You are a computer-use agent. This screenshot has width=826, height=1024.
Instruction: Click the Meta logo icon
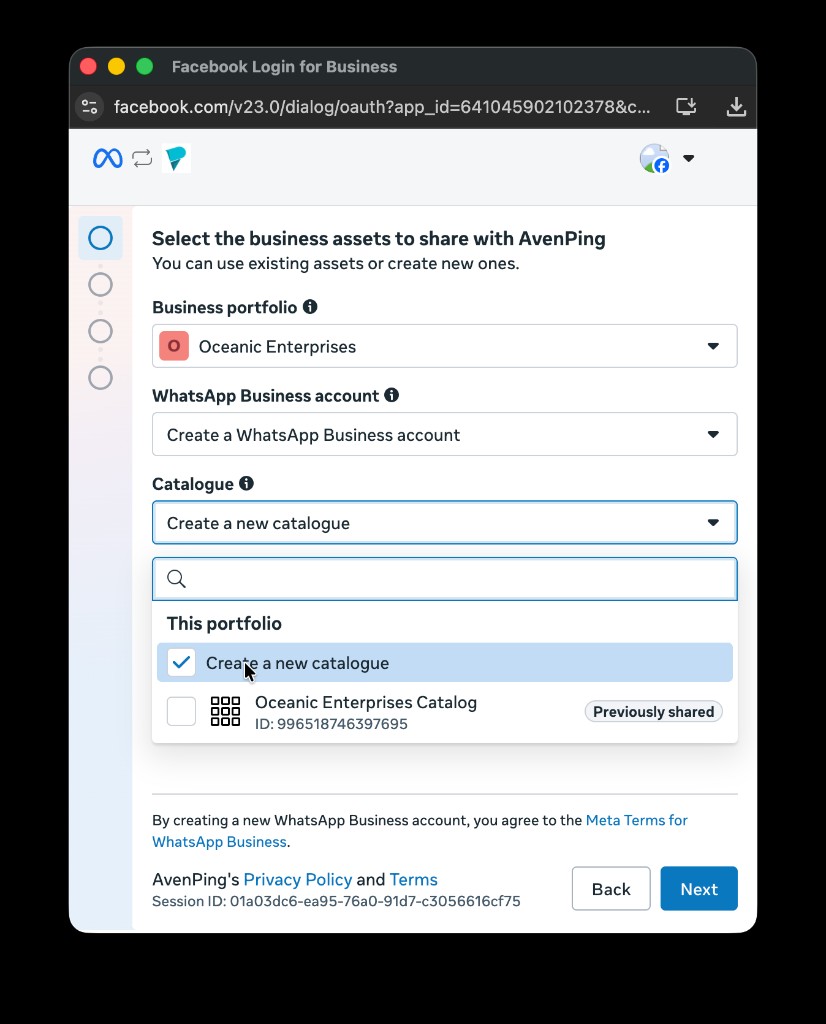pyautogui.click(x=107, y=159)
